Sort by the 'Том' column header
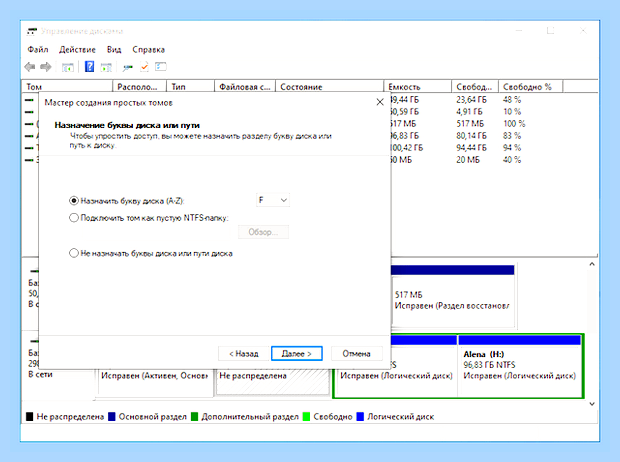Image resolution: width=620 pixels, height=462 pixels. point(67,87)
